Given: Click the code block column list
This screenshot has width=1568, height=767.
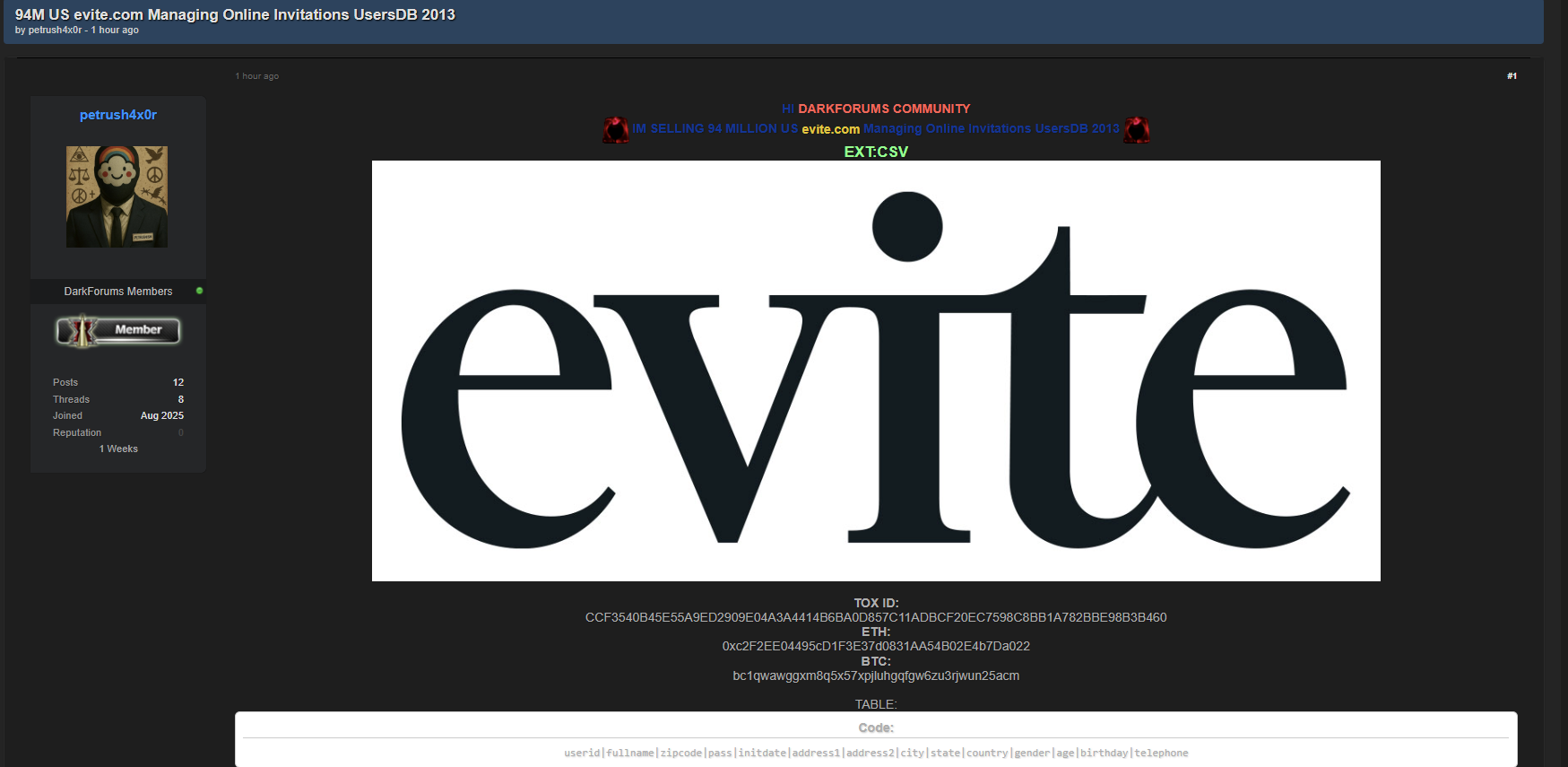Looking at the screenshot, I should coord(875,753).
